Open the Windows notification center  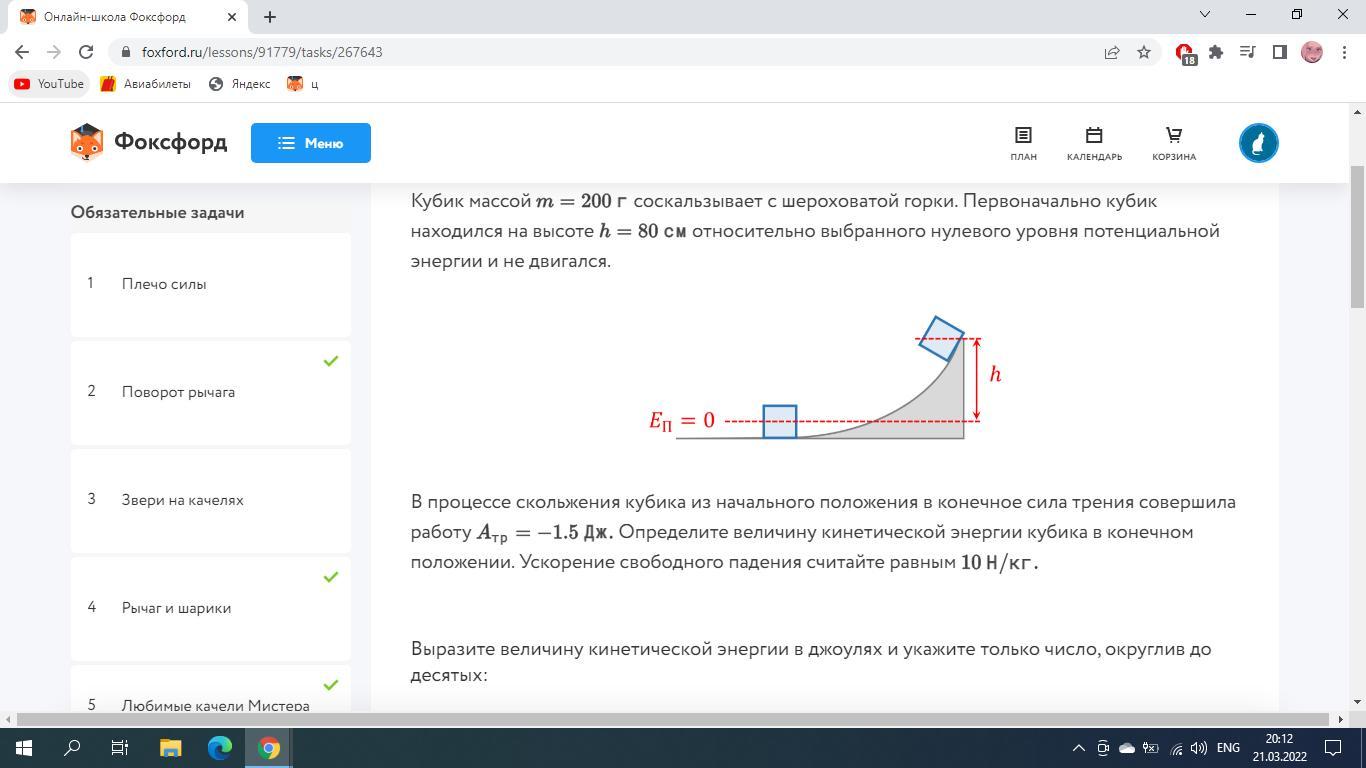1333,748
